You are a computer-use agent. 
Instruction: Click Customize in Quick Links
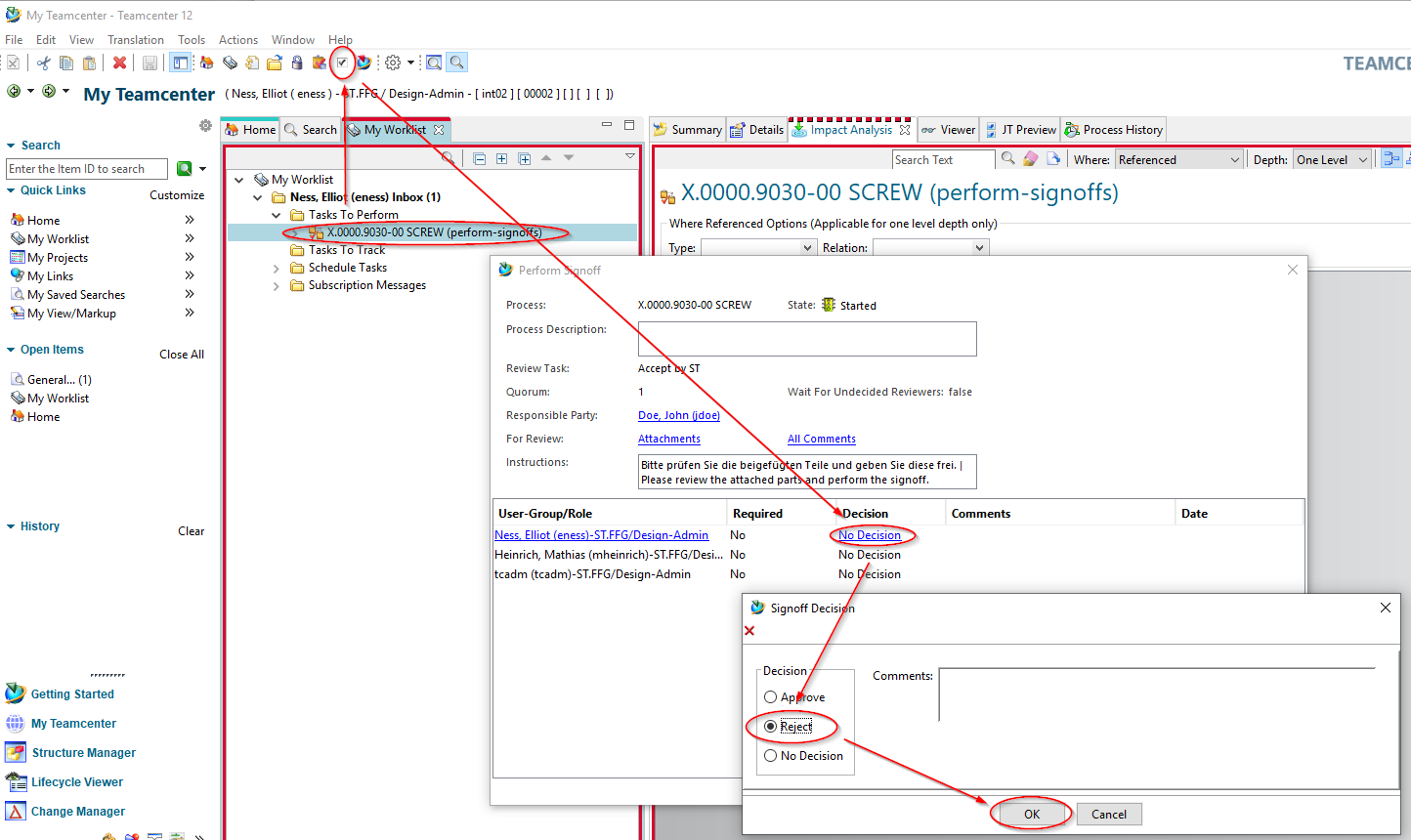177,195
